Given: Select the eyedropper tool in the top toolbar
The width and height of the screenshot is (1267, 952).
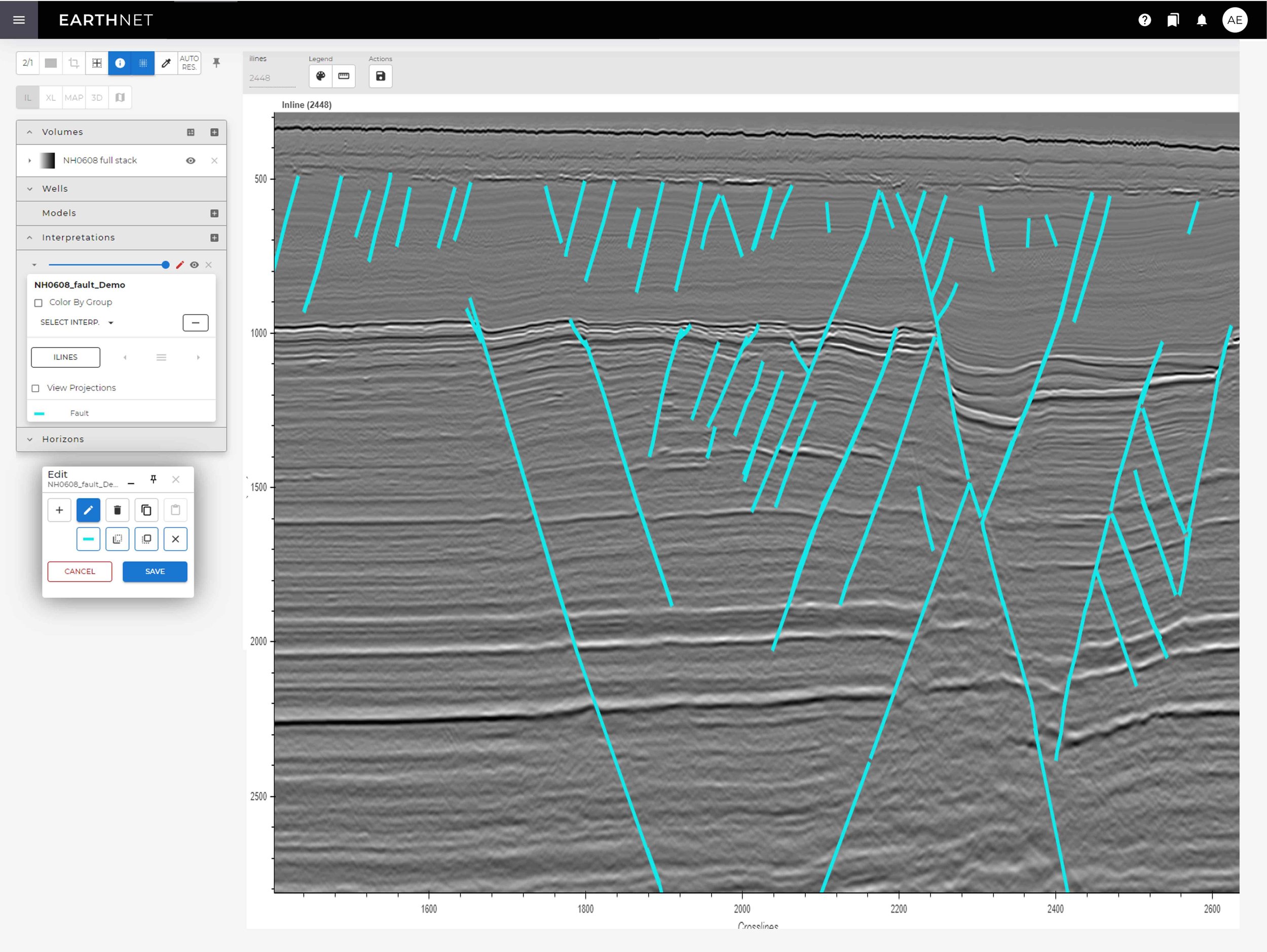Looking at the screenshot, I should 166,63.
